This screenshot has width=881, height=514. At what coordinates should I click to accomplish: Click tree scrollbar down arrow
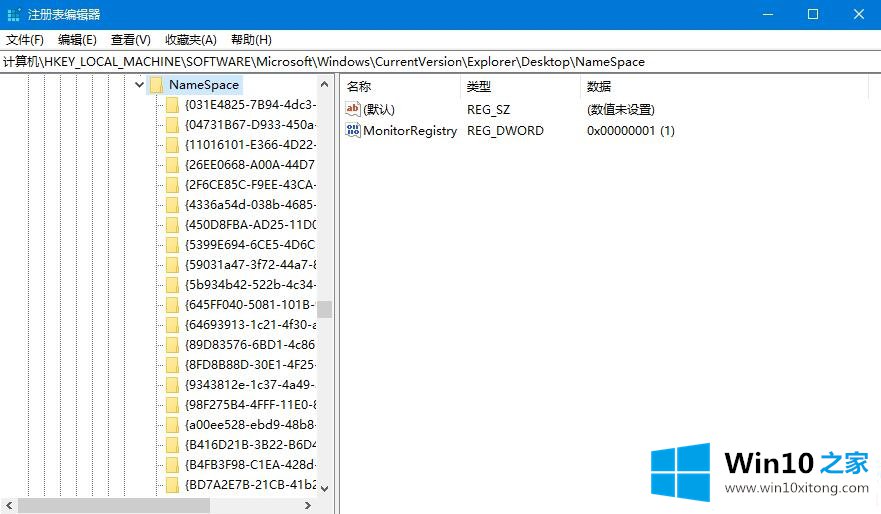(x=324, y=489)
